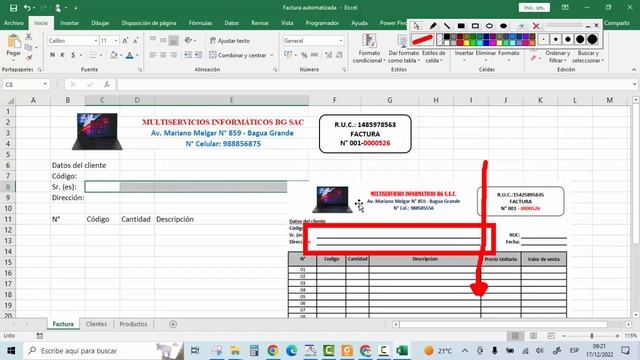Click the Windows Start button
The height and width of the screenshot is (360, 640).
pyautogui.click(x=11, y=351)
